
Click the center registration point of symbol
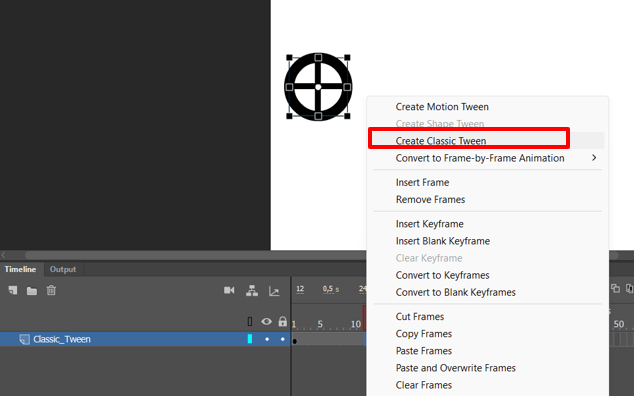pos(318,87)
